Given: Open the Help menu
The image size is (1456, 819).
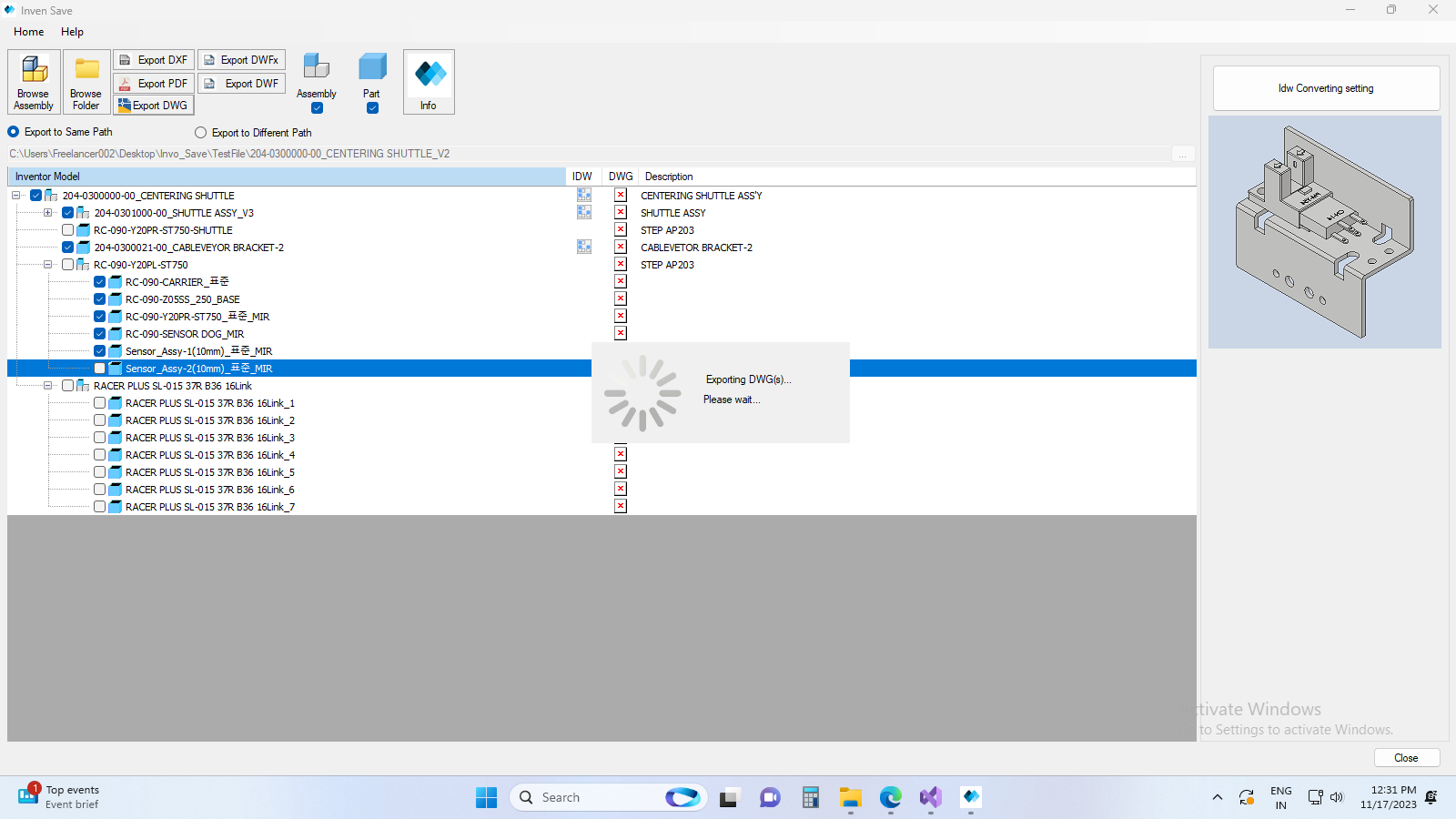Looking at the screenshot, I should tap(72, 32).
